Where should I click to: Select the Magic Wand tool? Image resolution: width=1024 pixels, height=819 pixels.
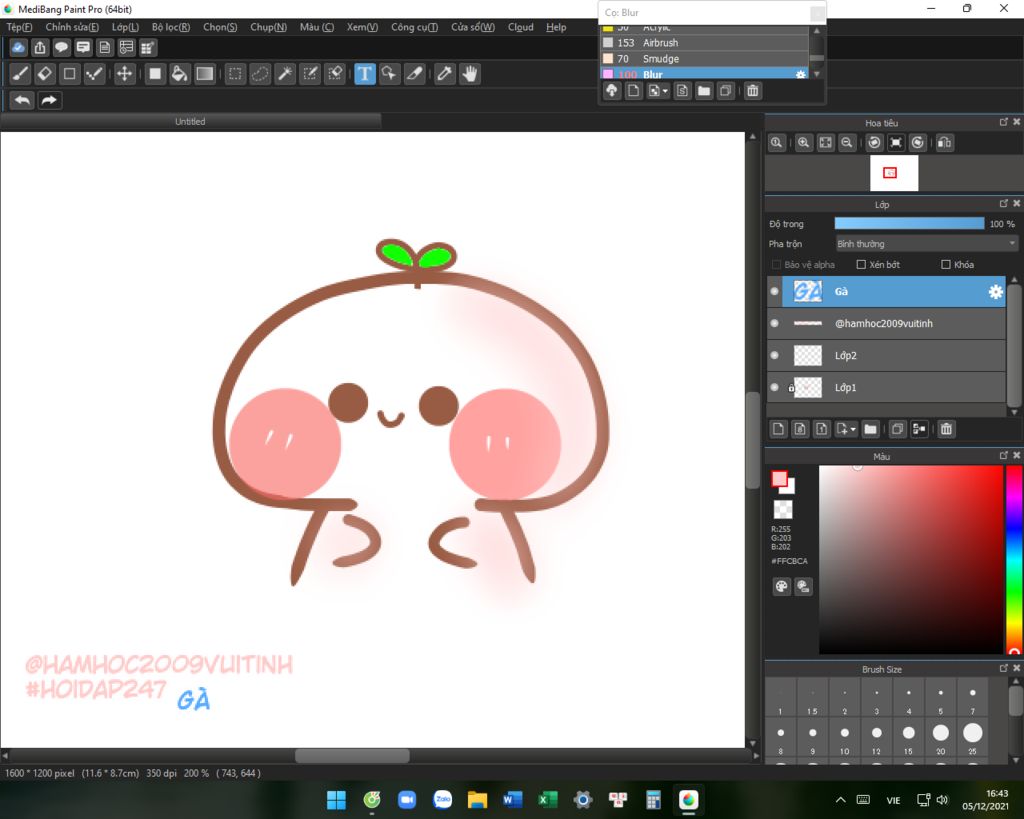coord(285,74)
